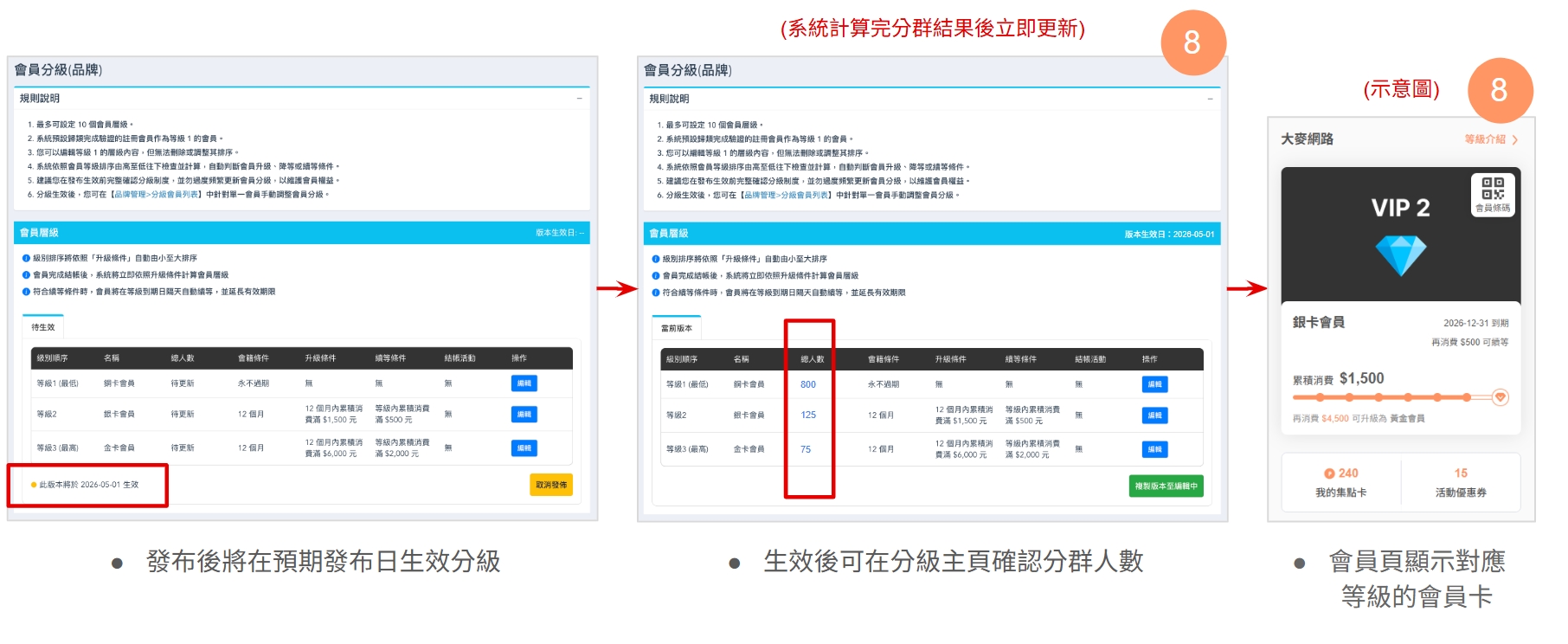Screen dimensions: 1568x644
Task: Open the 800 member count for 銅卡會員
Action: [x=807, y=384]
